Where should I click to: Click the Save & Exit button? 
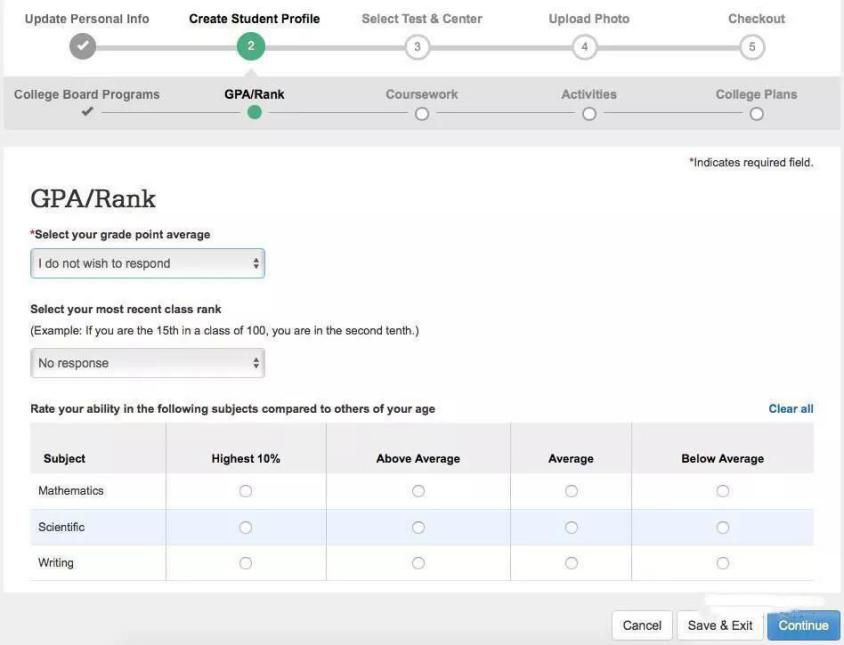(x=720, y=626)
